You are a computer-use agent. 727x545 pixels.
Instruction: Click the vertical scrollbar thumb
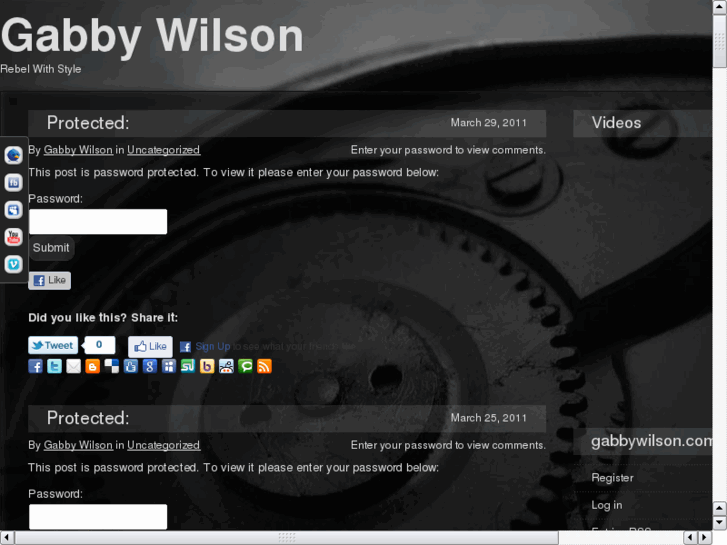pyautogui.click(x=720, y=42)
